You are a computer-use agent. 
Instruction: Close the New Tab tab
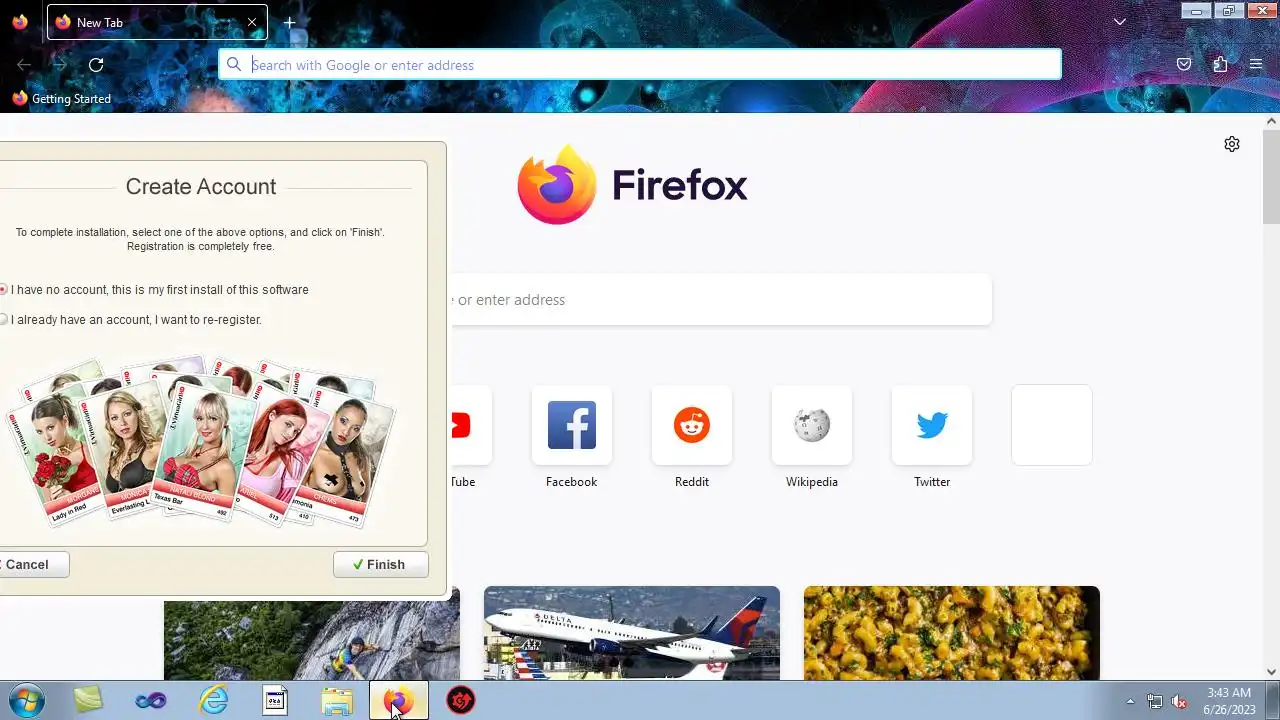point(252,22)
